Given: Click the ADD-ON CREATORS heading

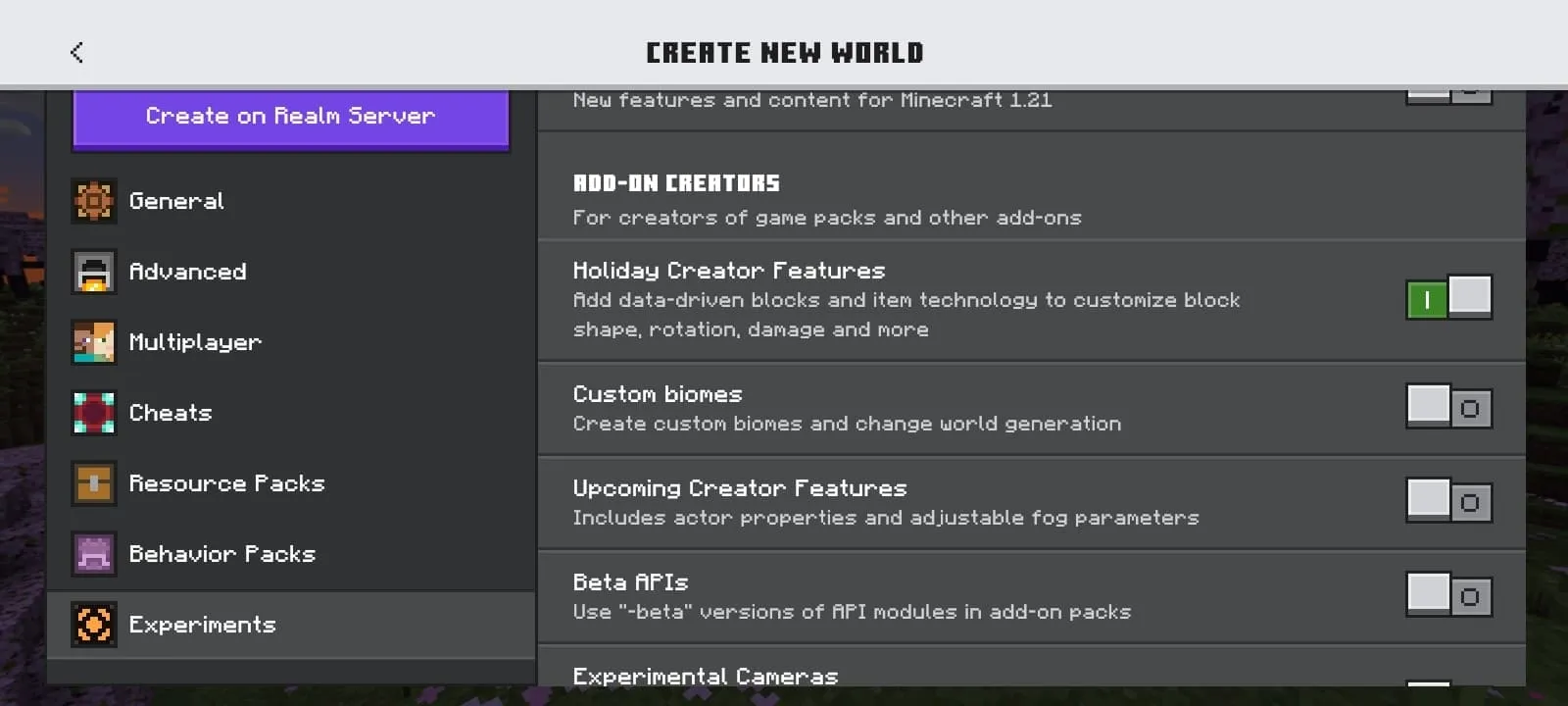Looking at the screenshot, I should click(676, 183).
